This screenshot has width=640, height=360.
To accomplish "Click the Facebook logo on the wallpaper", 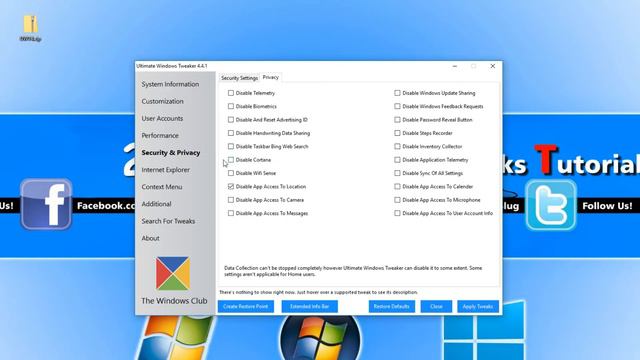I will tap(46, 204).
